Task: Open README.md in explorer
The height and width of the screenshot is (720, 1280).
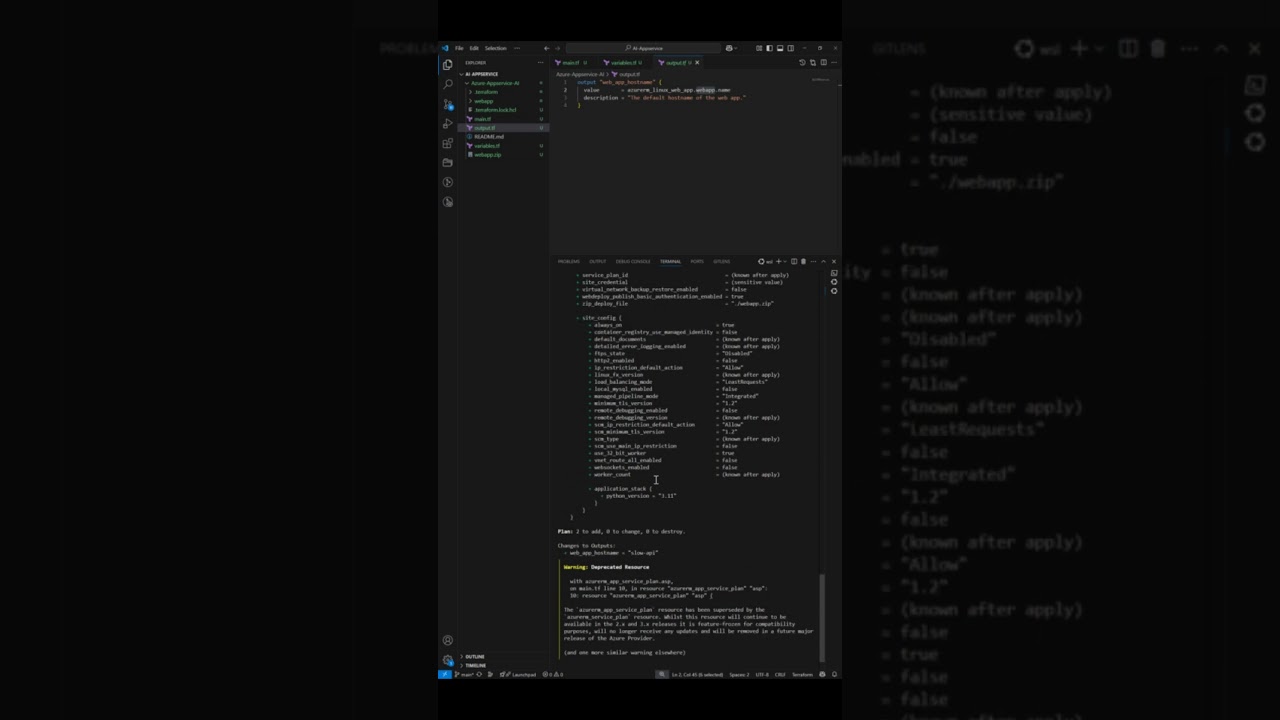Action: [x=503, y=136]
